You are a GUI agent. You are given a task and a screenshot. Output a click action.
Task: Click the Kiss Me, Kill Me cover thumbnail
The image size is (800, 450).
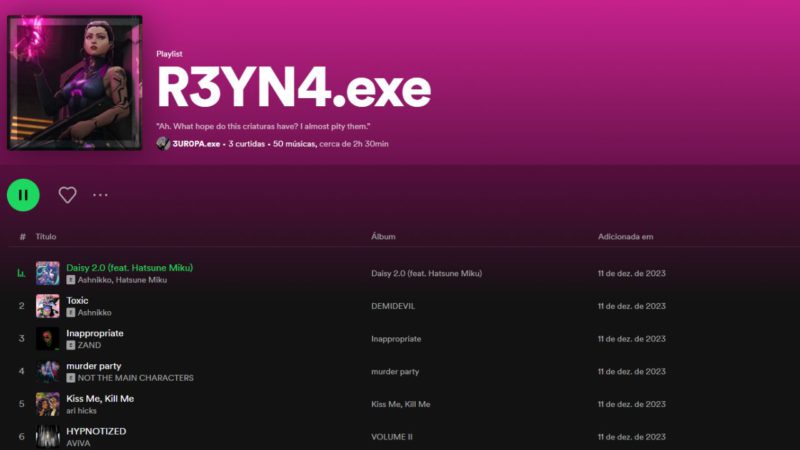pos(47,404)
